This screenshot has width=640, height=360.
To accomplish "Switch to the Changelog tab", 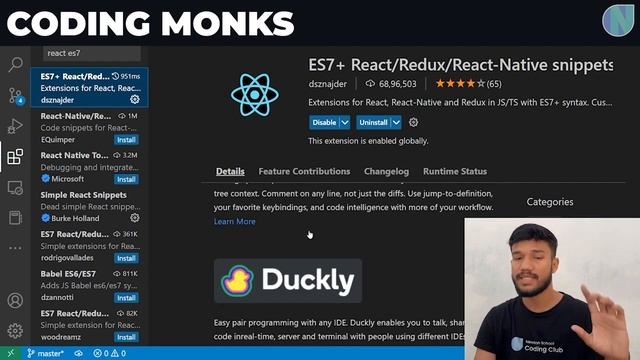I will tap(386, 171).
